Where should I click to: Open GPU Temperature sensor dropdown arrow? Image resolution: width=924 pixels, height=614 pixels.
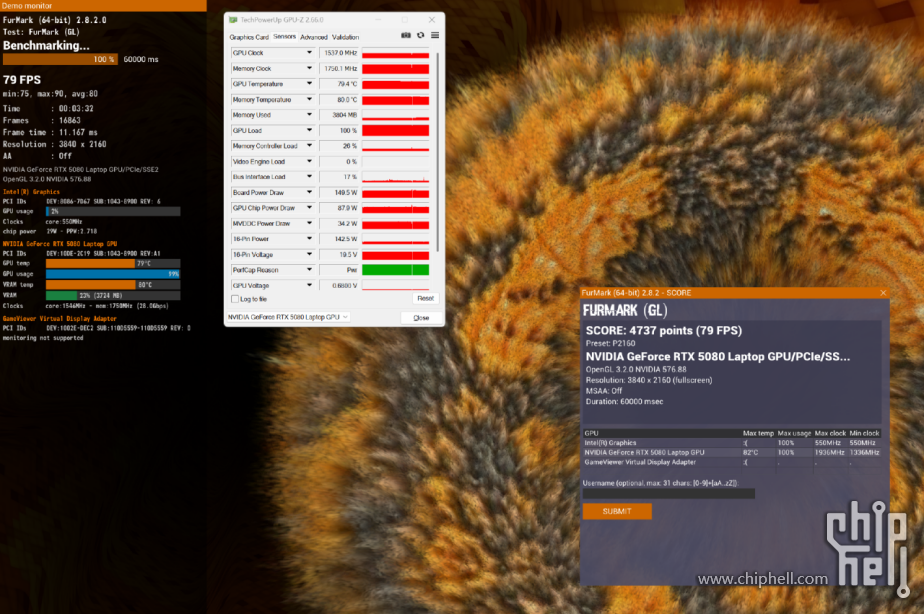[x=309, y=84]
